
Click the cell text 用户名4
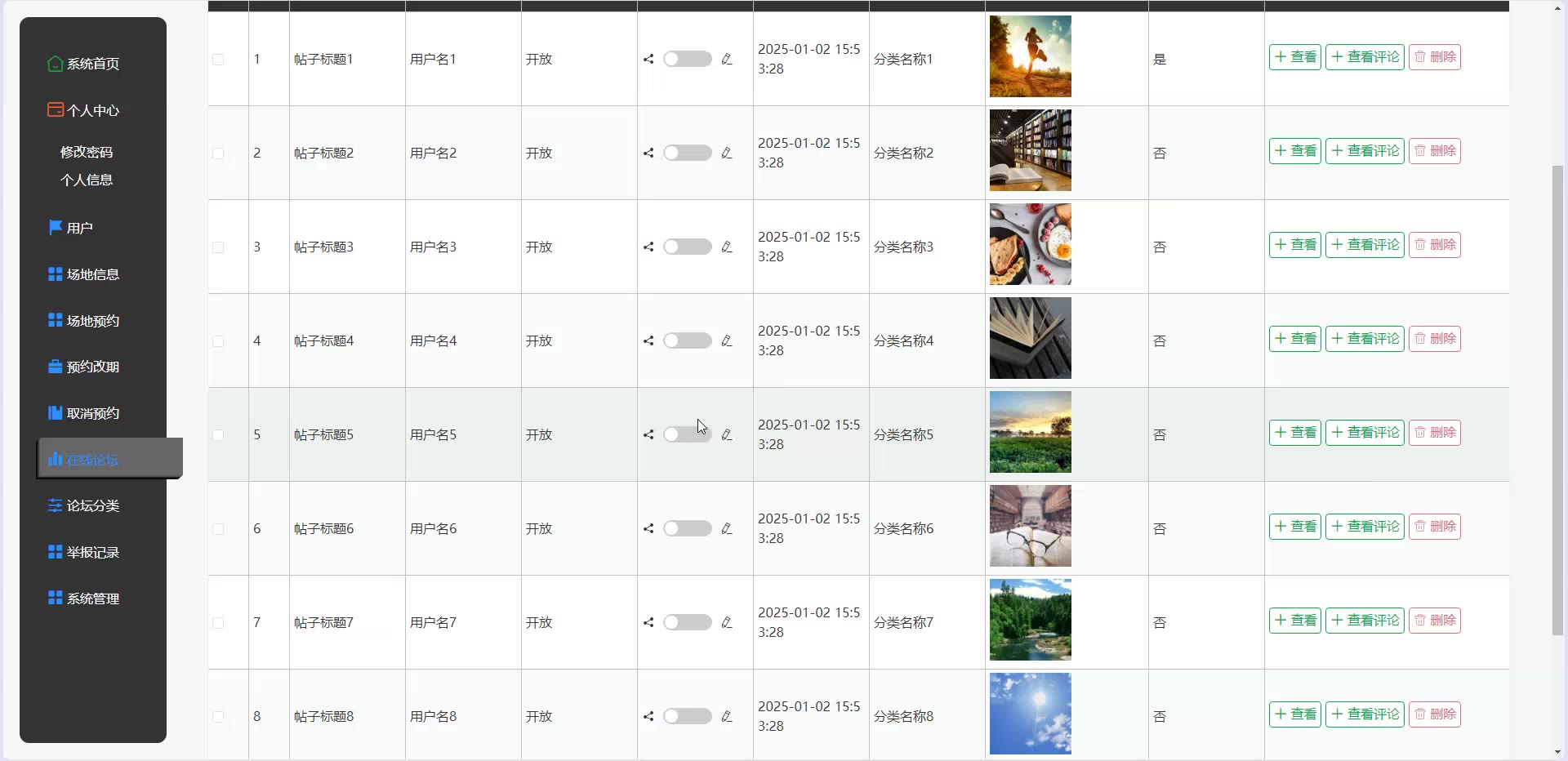click(433, 340)
